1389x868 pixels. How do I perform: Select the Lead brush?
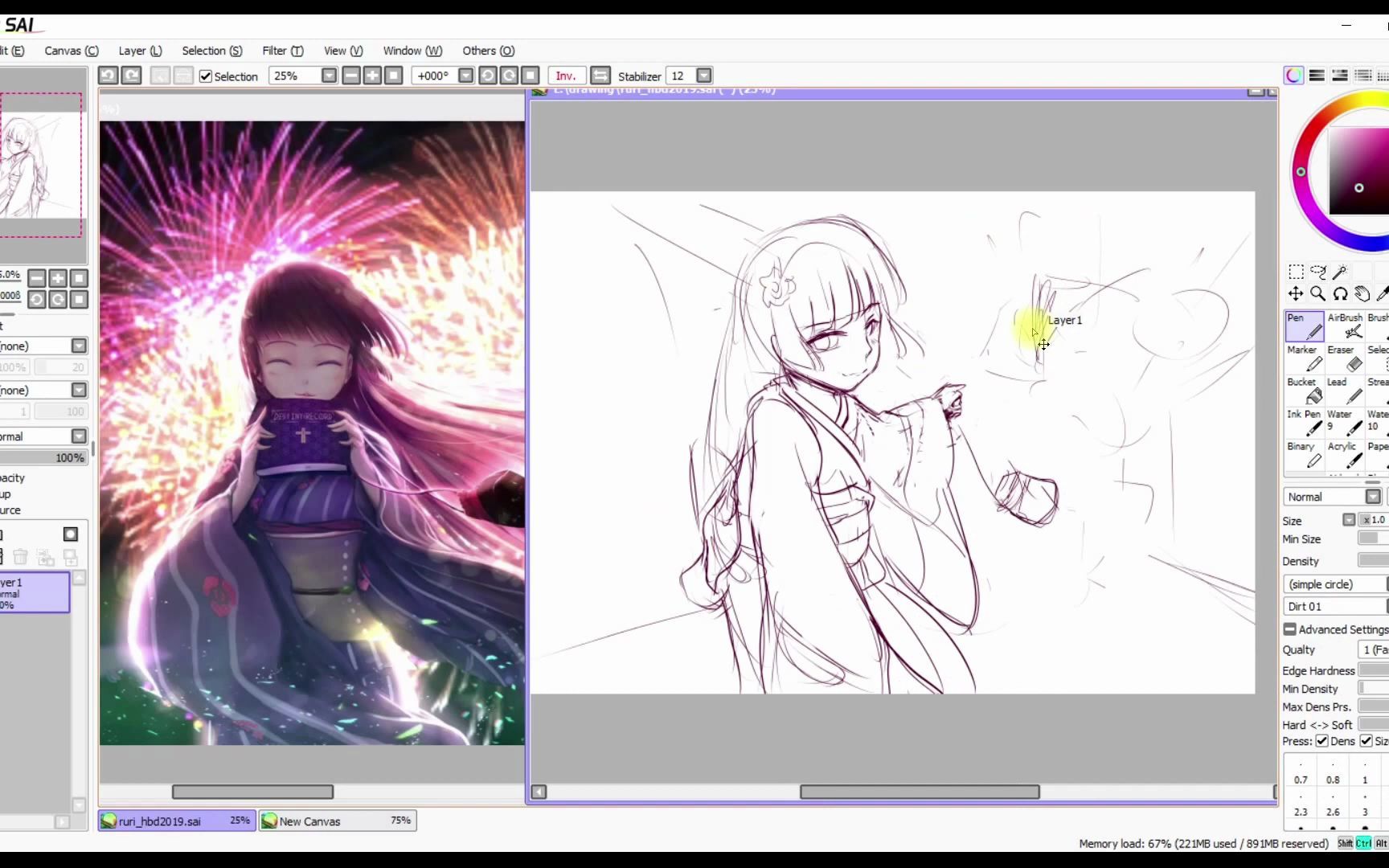coord(1345,391)
